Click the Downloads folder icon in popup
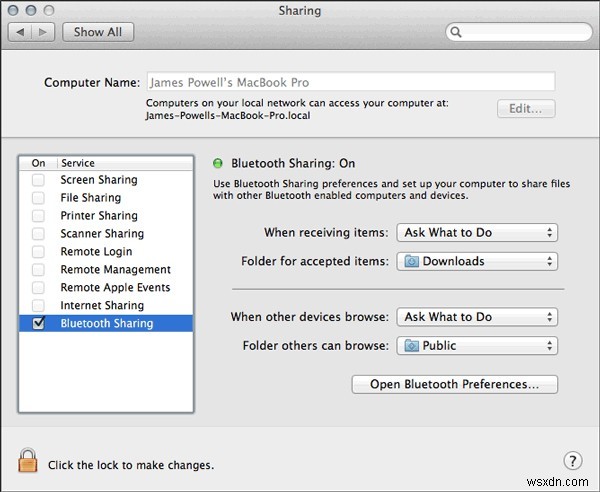This screenshot has height=492, width=600. [x=412, y=261]
